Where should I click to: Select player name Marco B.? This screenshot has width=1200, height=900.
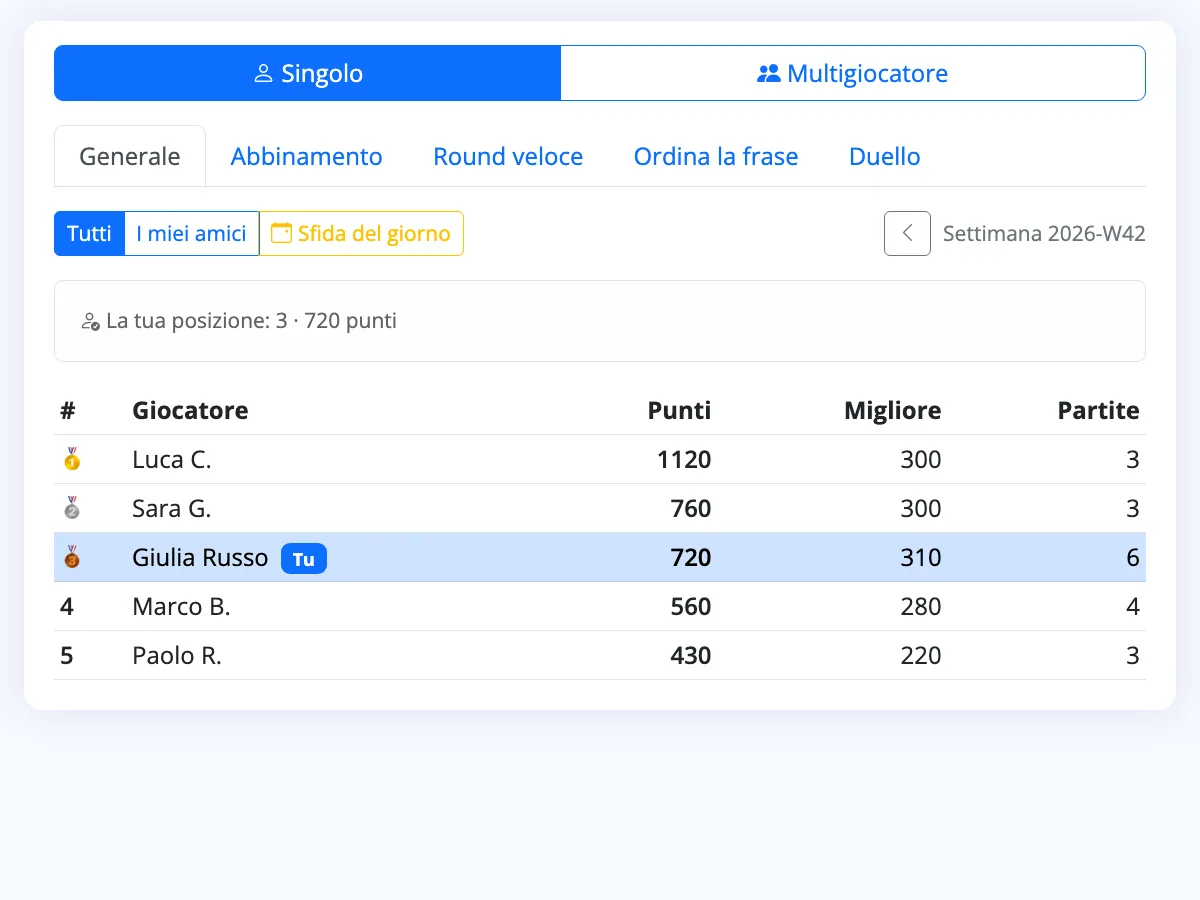181,606
